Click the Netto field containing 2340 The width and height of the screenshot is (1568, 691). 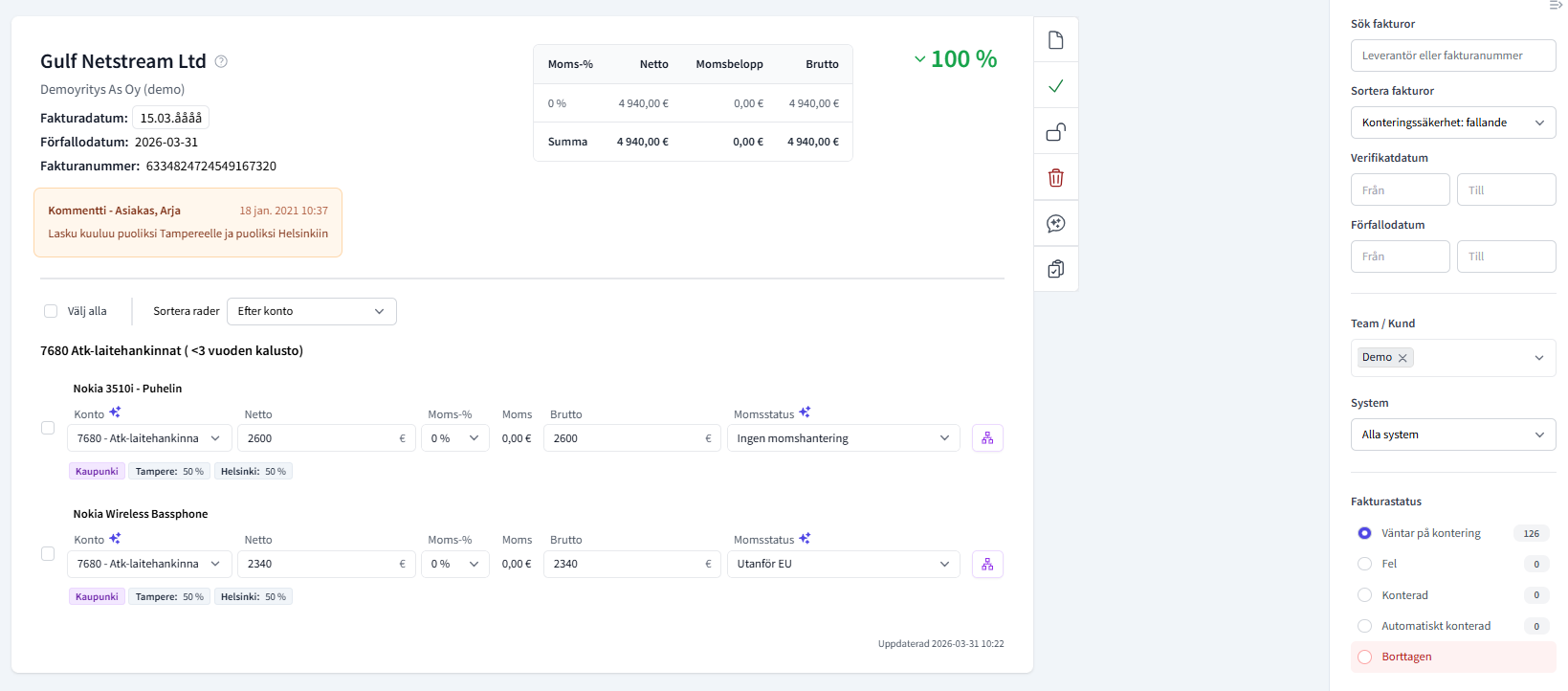(x=326, y=564)
